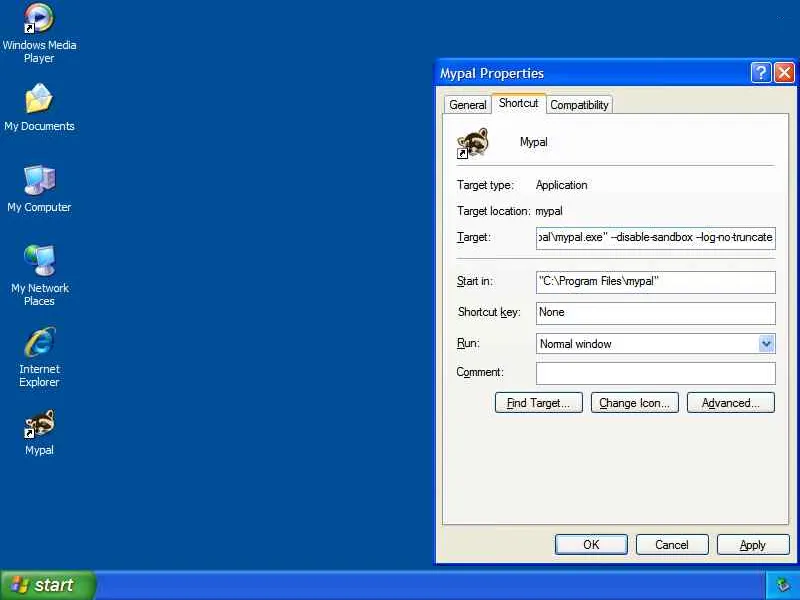Click the 'Start in:' label

point(474,281)
